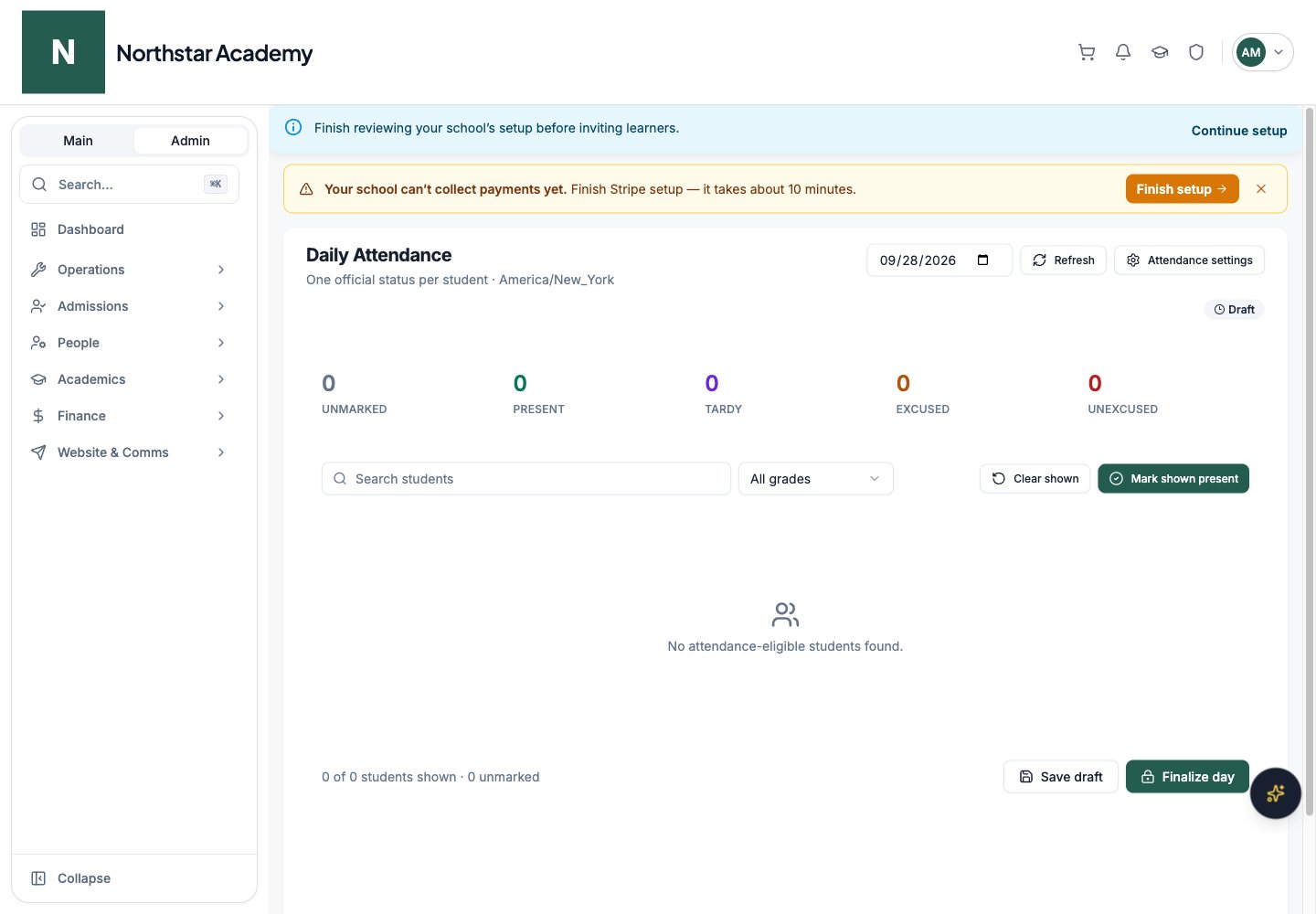Focus the Search students field
1316x914 pixels.
526,479
